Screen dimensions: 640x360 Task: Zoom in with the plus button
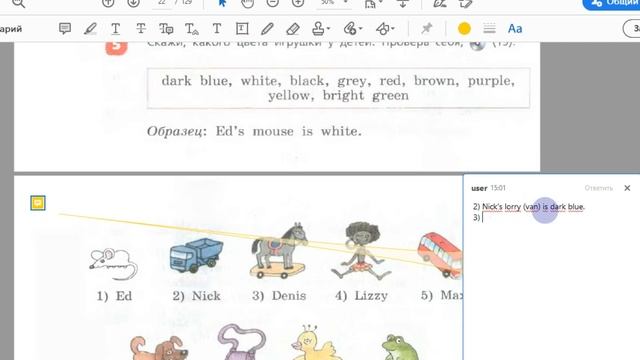point(298,3)
